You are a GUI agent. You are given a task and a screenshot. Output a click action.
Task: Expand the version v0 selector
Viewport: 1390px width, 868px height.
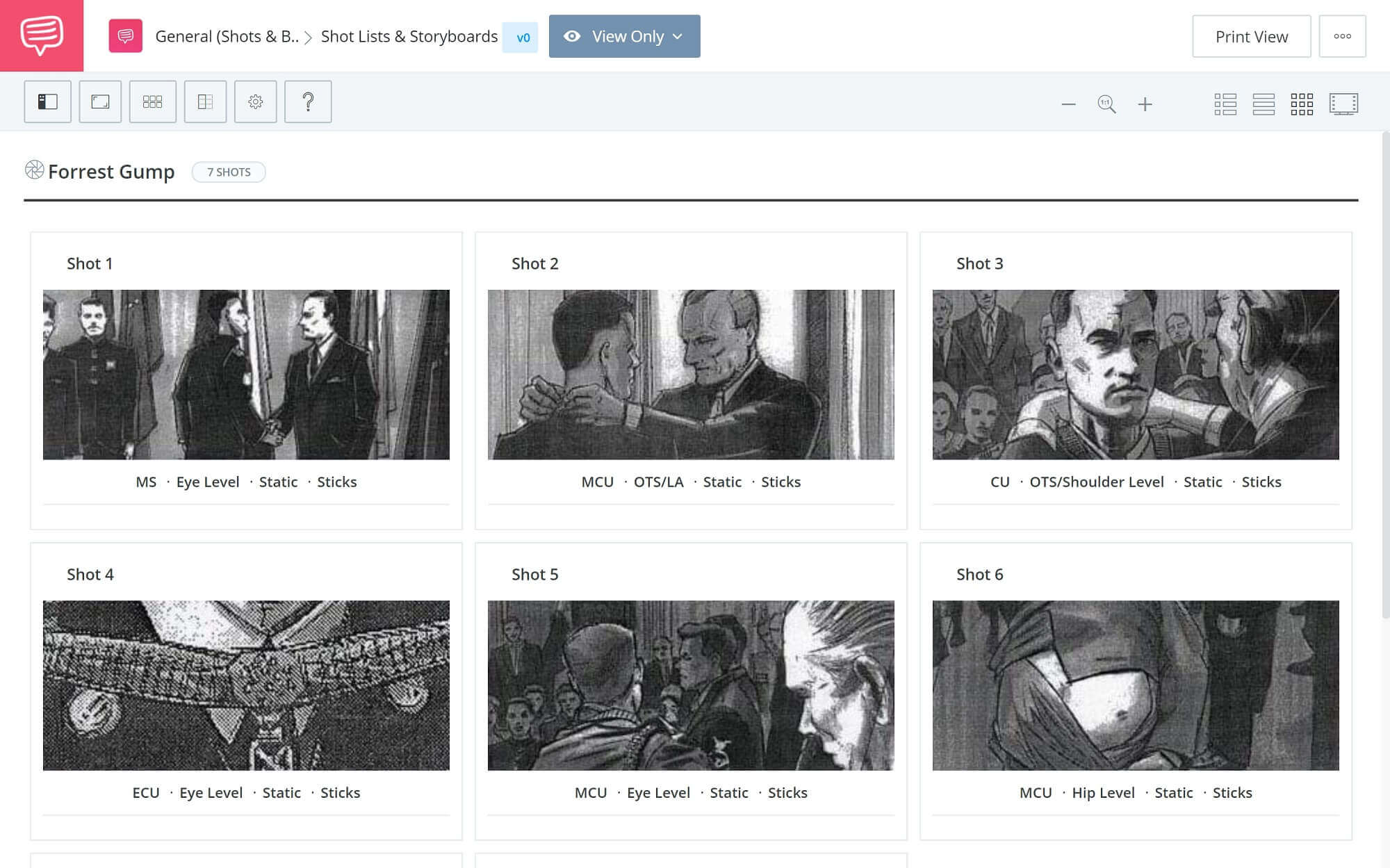[x=522, y=38]
